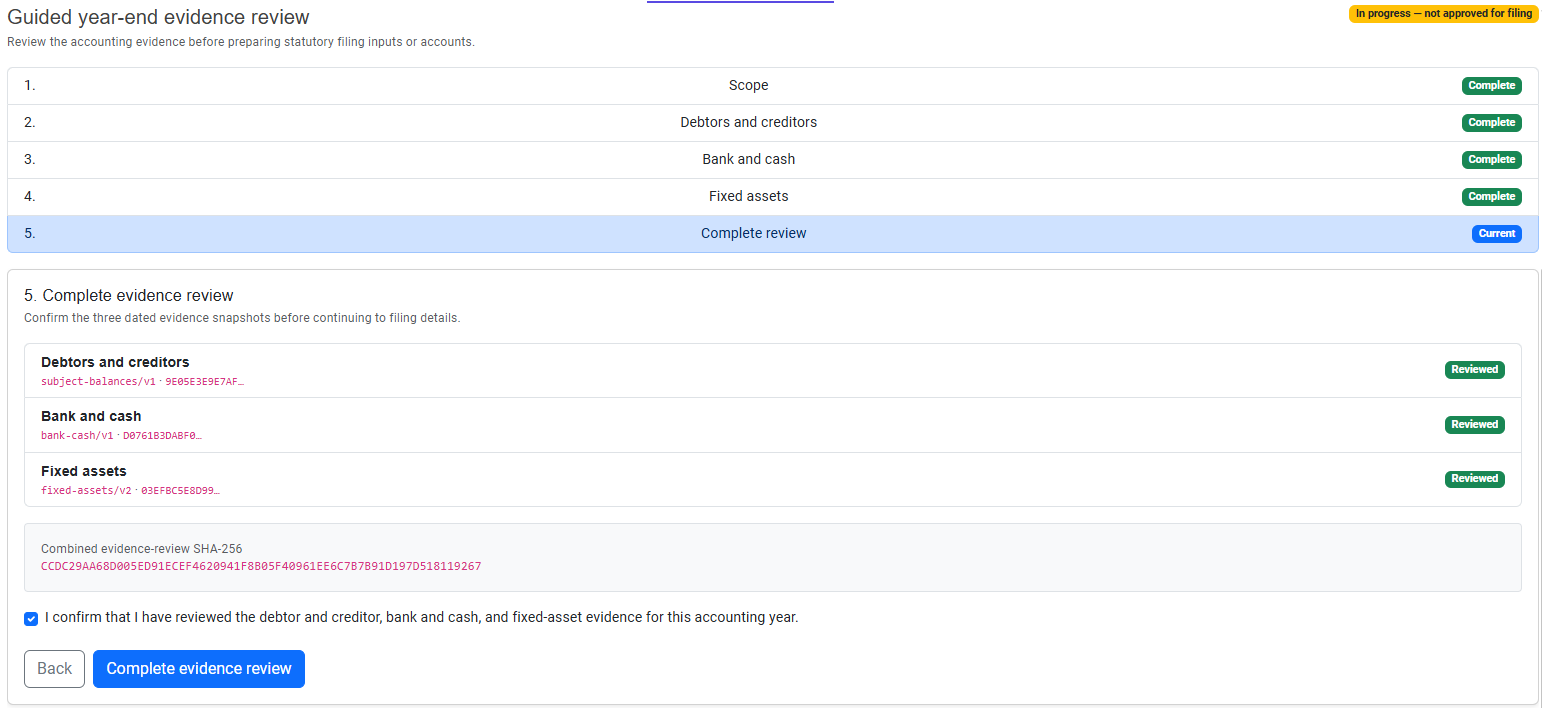This screenshot has height=708, width=1542.
Task: Click the 'Guided year-end evidence review' page heading
Action: pyautogui.click(x=159, y=17)
